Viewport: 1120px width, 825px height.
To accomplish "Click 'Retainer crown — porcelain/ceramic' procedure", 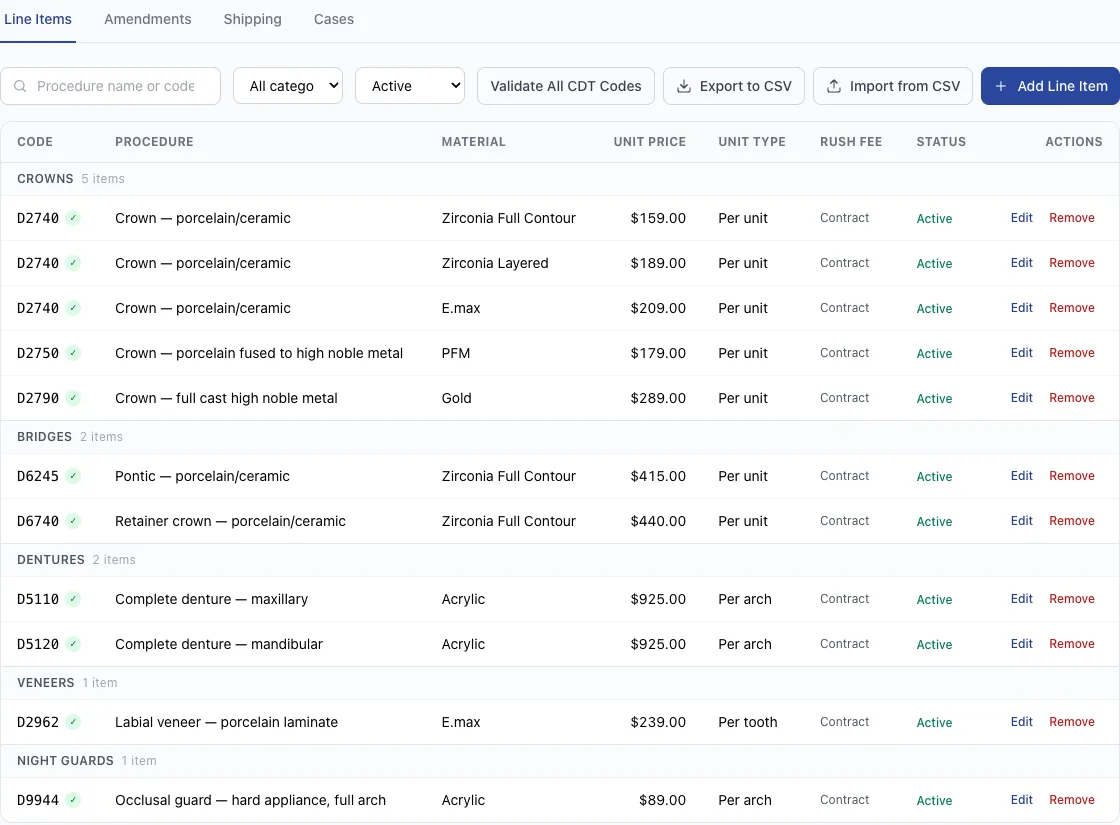I will point(230,521).
